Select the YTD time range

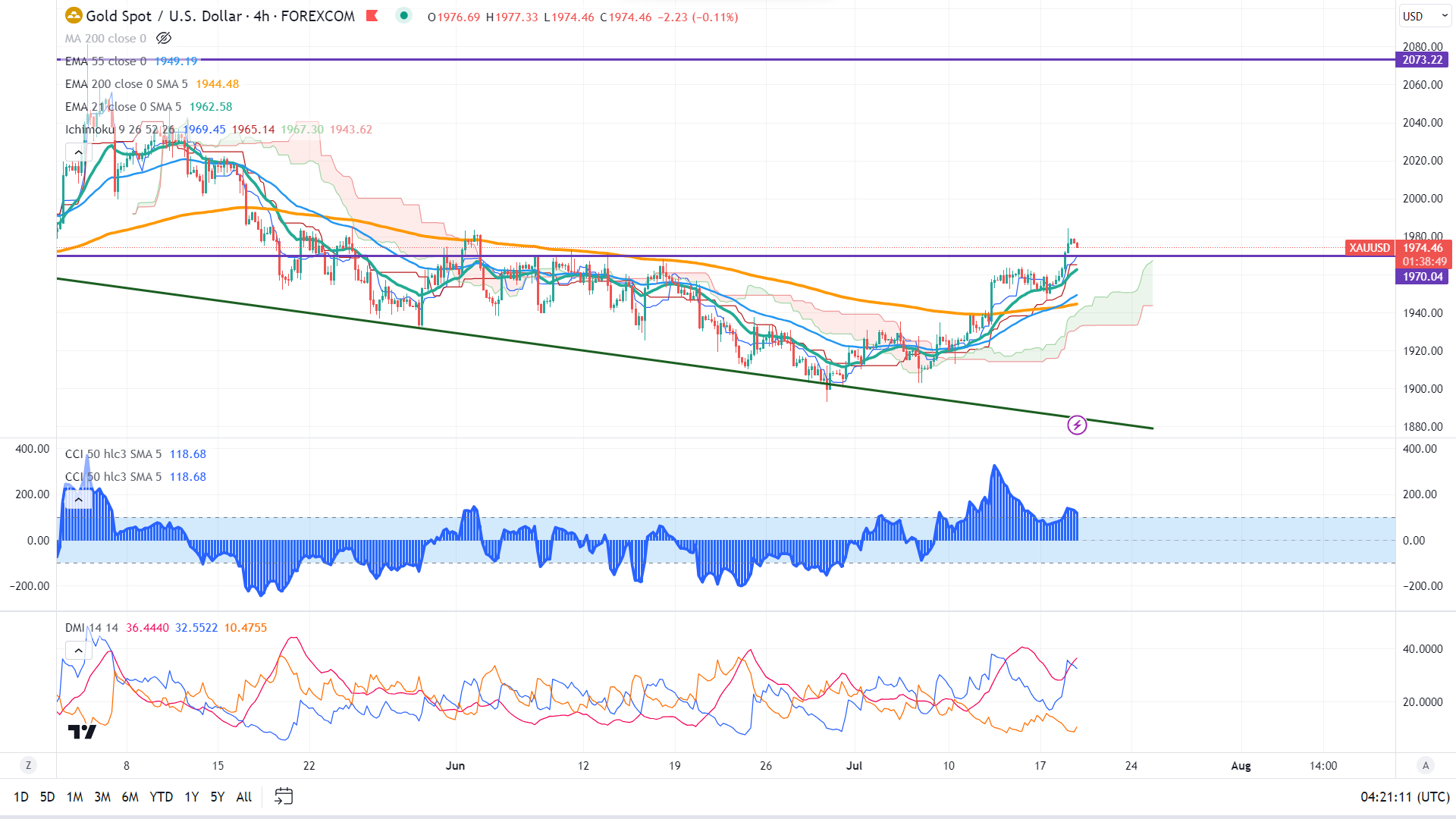pyautogui.click(x=161, y=796)
